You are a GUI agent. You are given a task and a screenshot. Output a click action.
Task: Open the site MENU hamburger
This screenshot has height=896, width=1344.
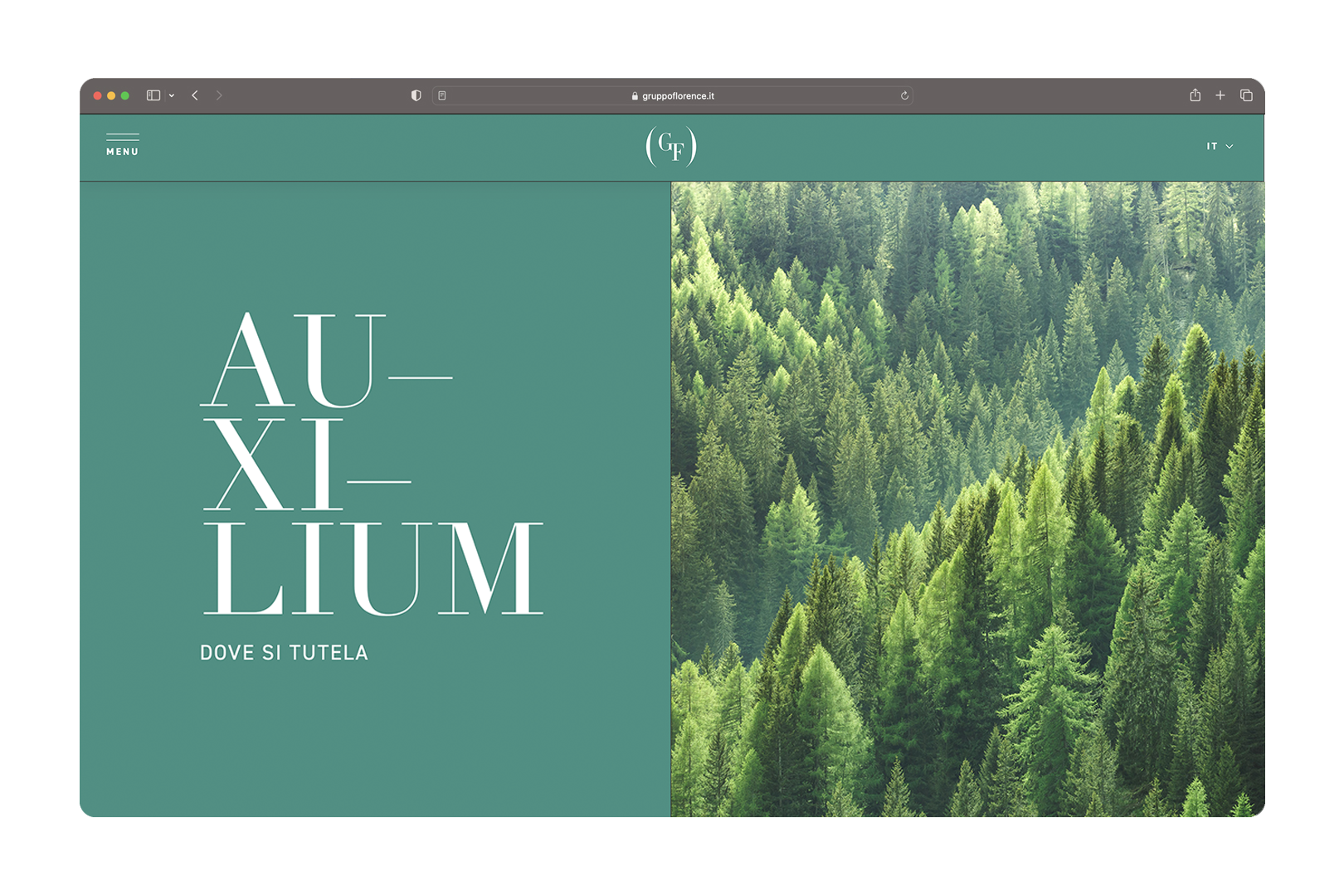coord(122,144)
